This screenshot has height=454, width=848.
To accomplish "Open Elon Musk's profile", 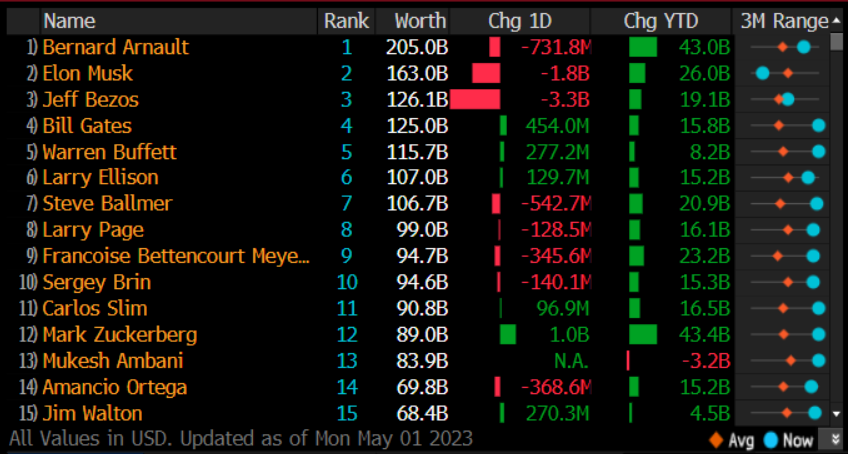I will pyautogui.click(x=88, y=73).
